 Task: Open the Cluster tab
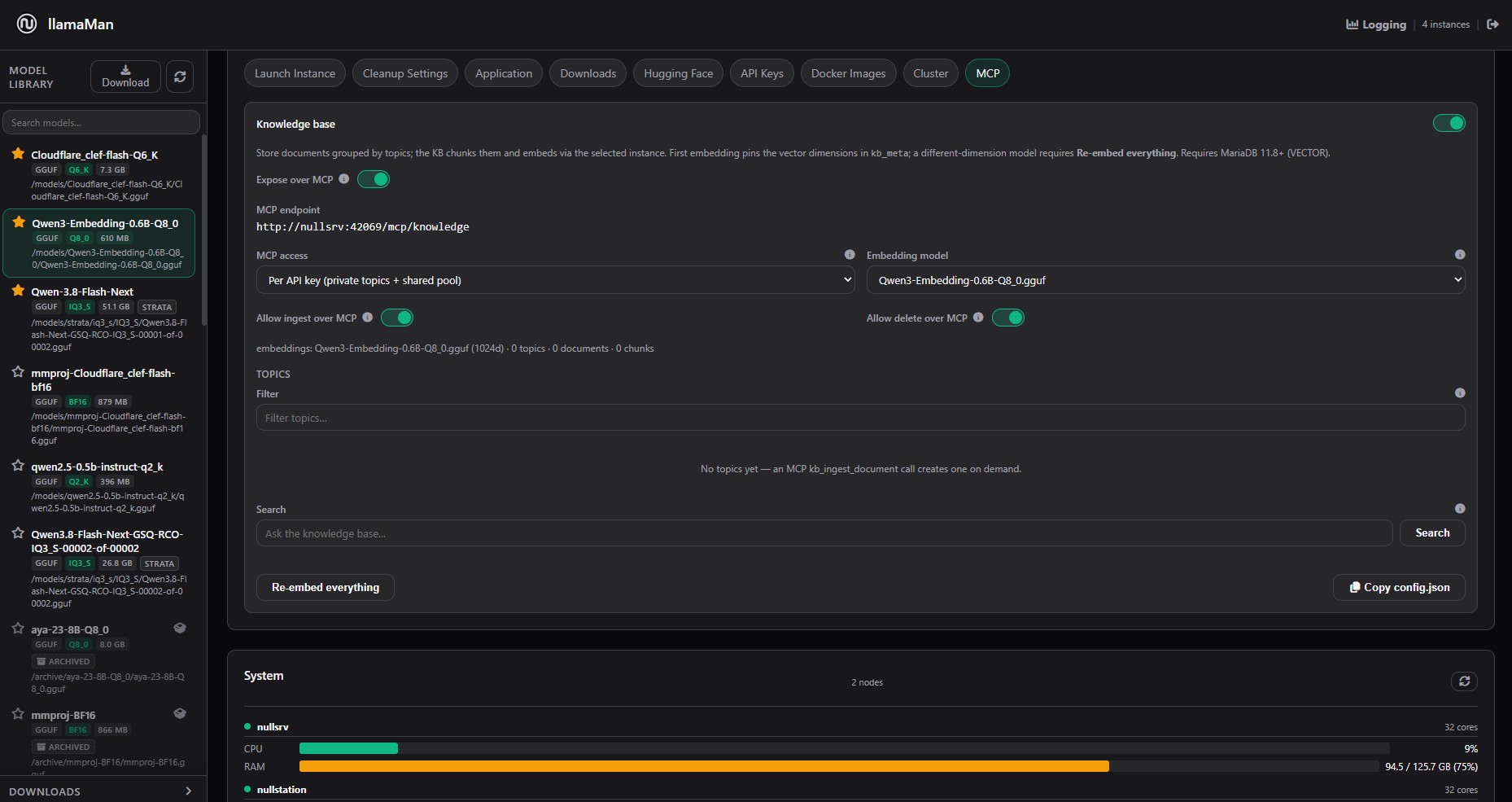tap(930, 73)
